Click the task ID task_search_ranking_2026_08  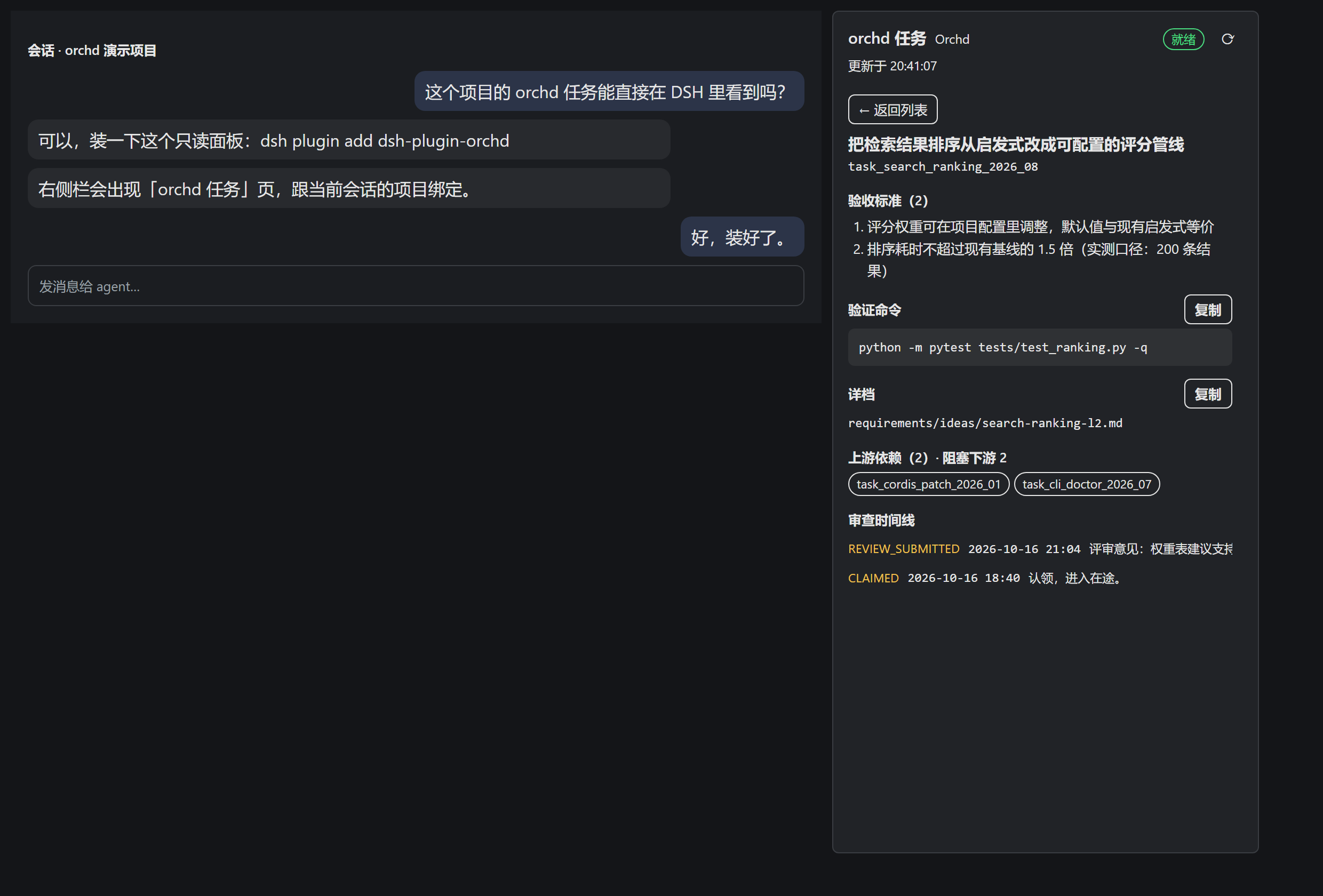coord(943,166)
